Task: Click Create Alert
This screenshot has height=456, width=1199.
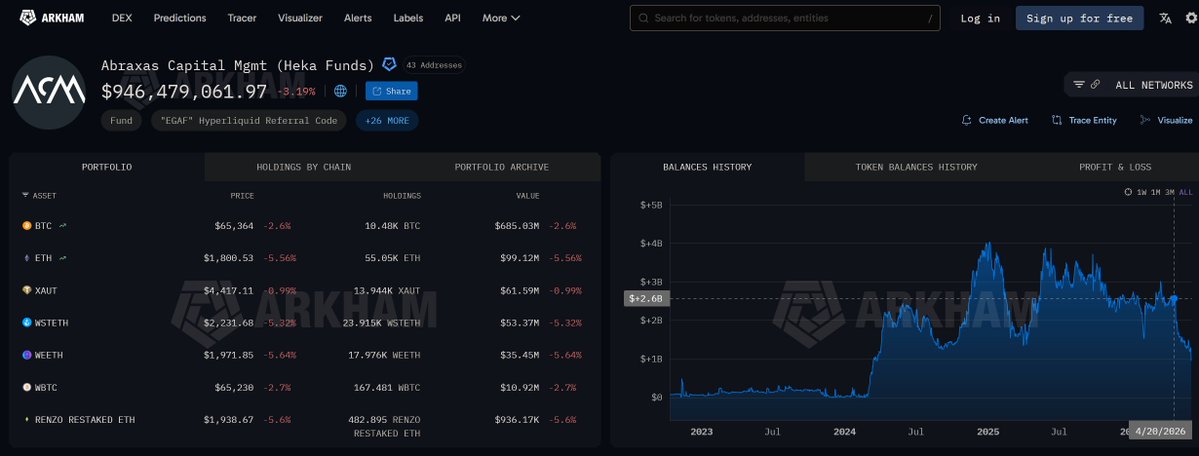Action: (995, 120)
